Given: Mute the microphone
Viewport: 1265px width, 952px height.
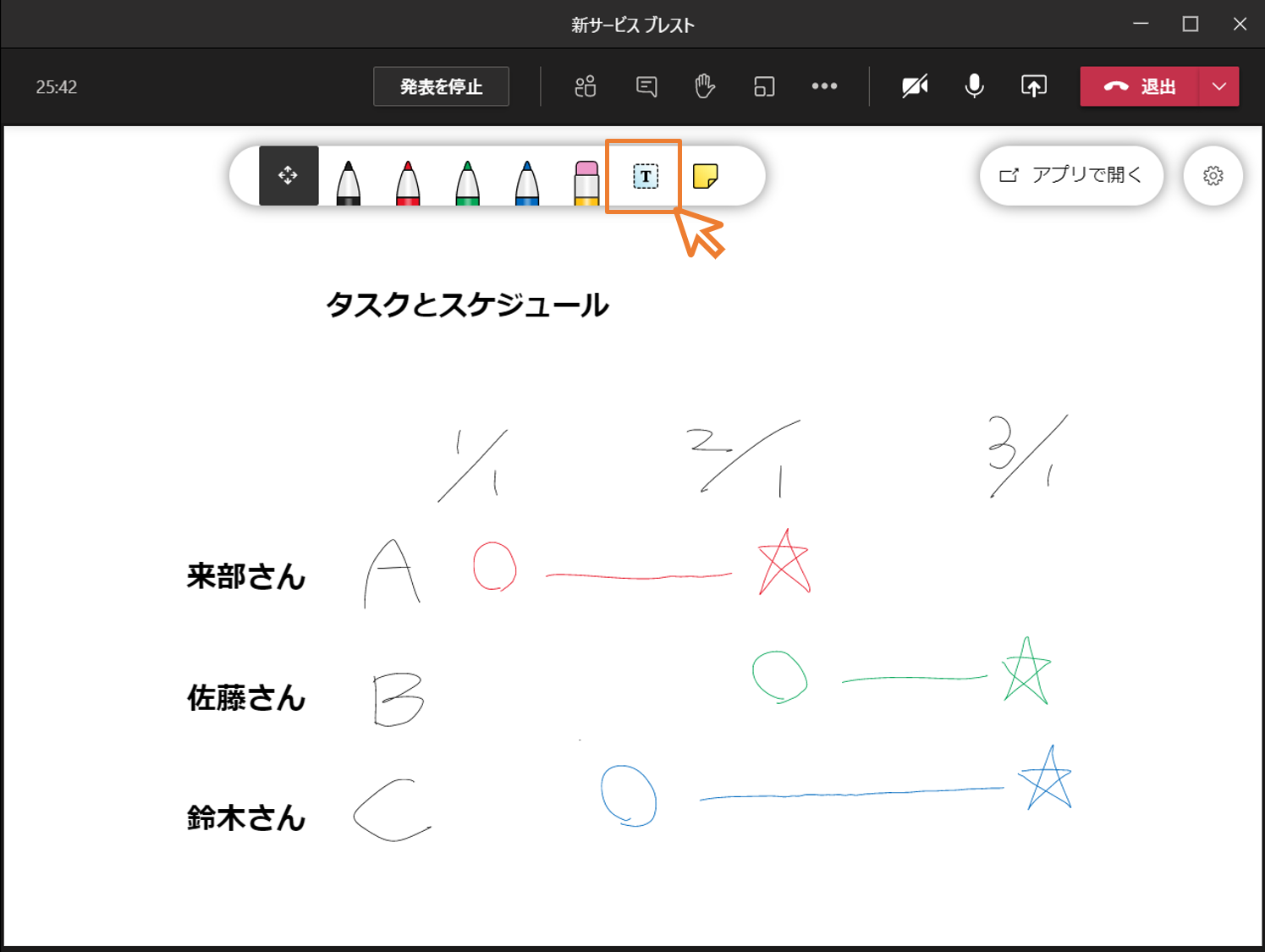Looking at the screenshot, I should [974, 86].
